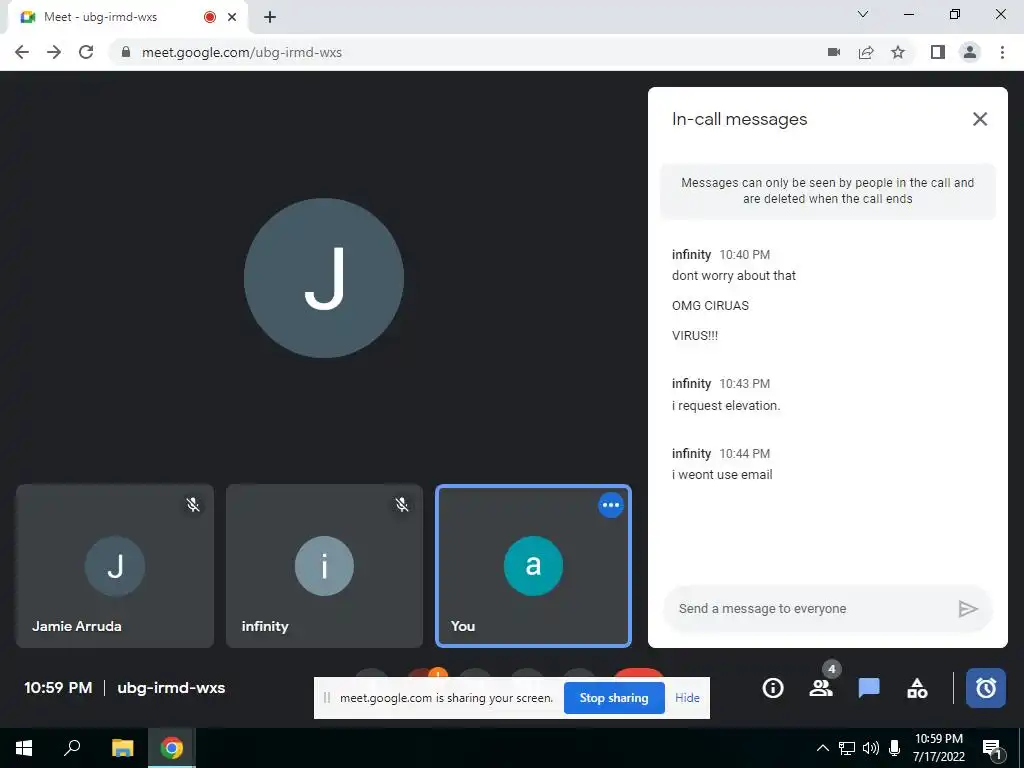Screen dimensions: 1024x768
Task: Toggle Chrome side panel icon
Action: click(x=938, y=52)
